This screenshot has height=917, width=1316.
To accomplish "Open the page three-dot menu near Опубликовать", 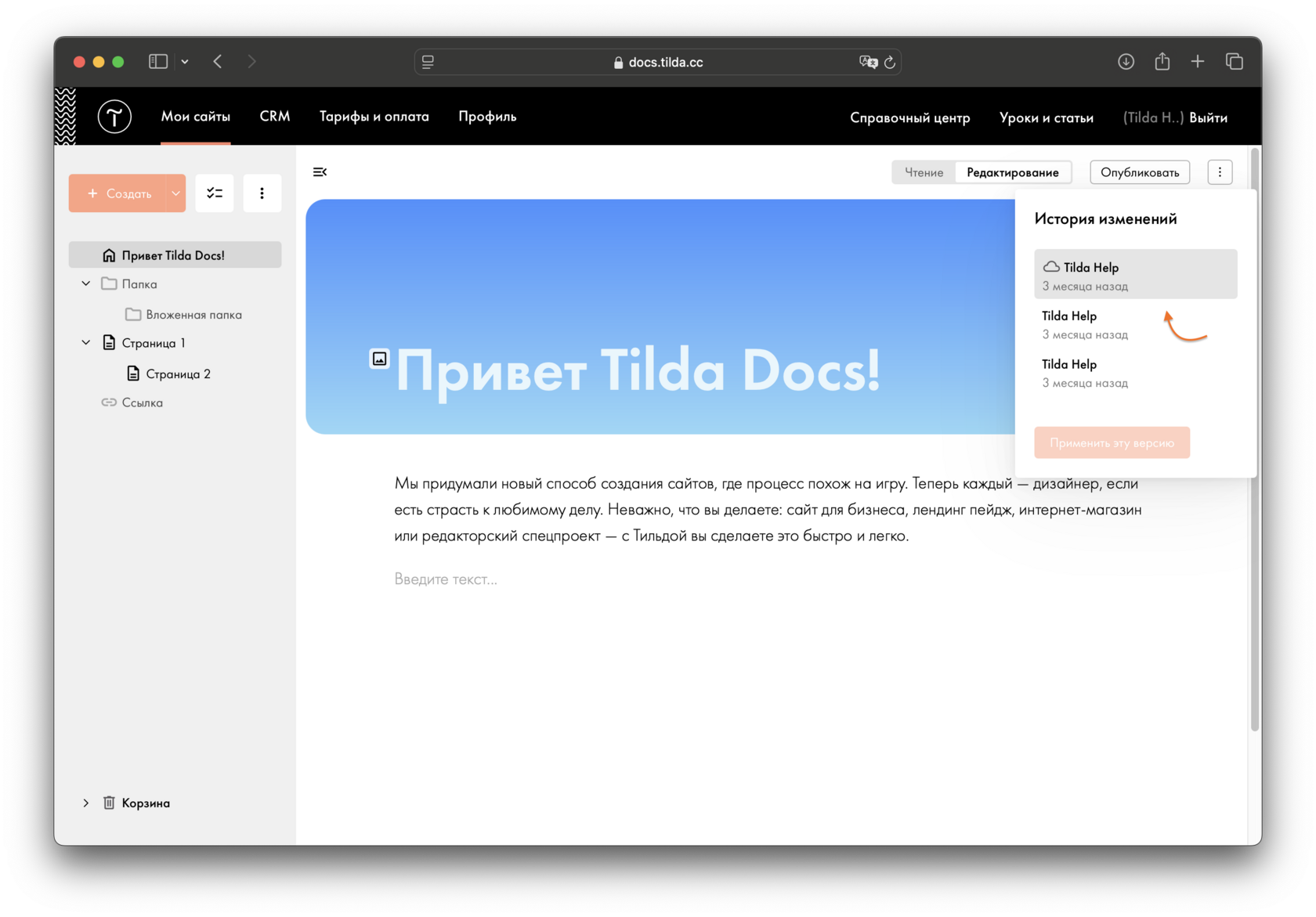I will coord(1220,172).
